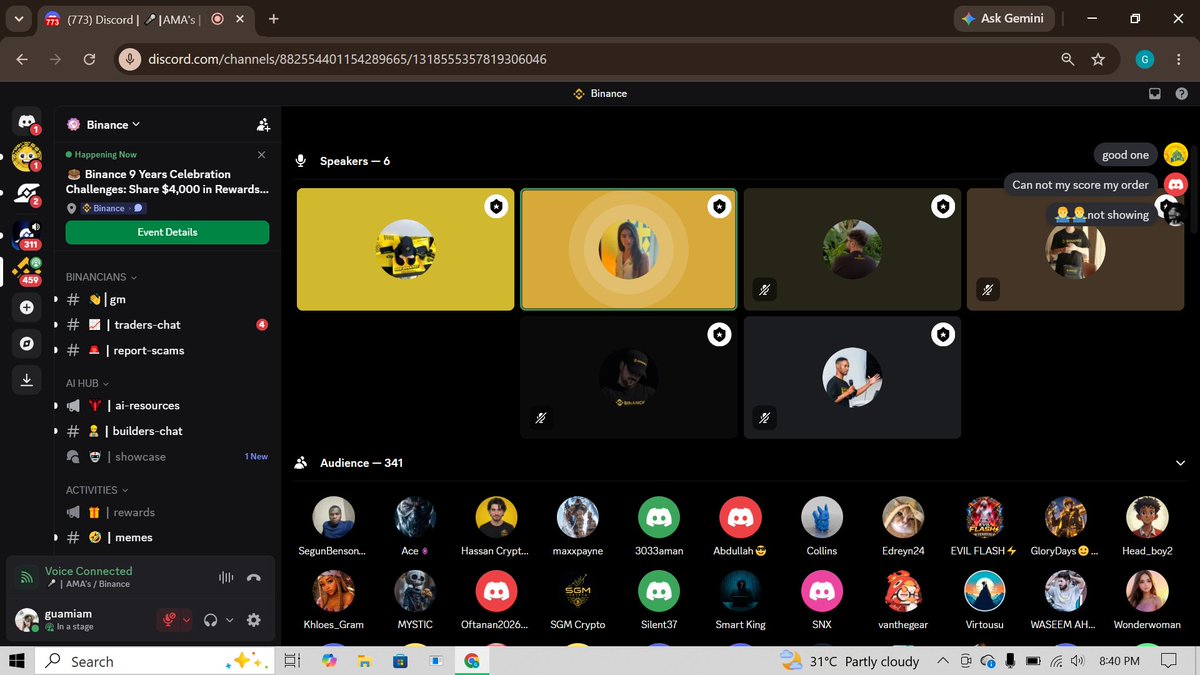Click the bookmark star in address bar
Image resolution: width=1200 pixels, height=675 pixels.
(x=1098, y=59)
